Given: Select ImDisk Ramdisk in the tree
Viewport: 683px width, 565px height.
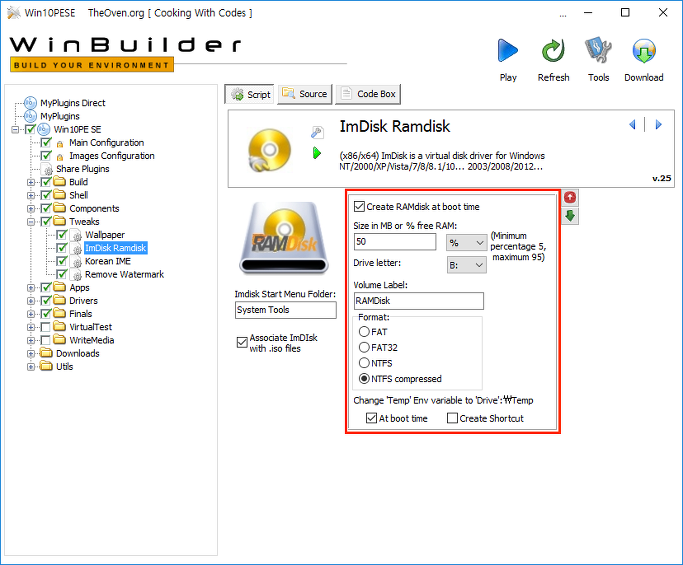Looking at the screenshot, I should [x=115, y=248].
